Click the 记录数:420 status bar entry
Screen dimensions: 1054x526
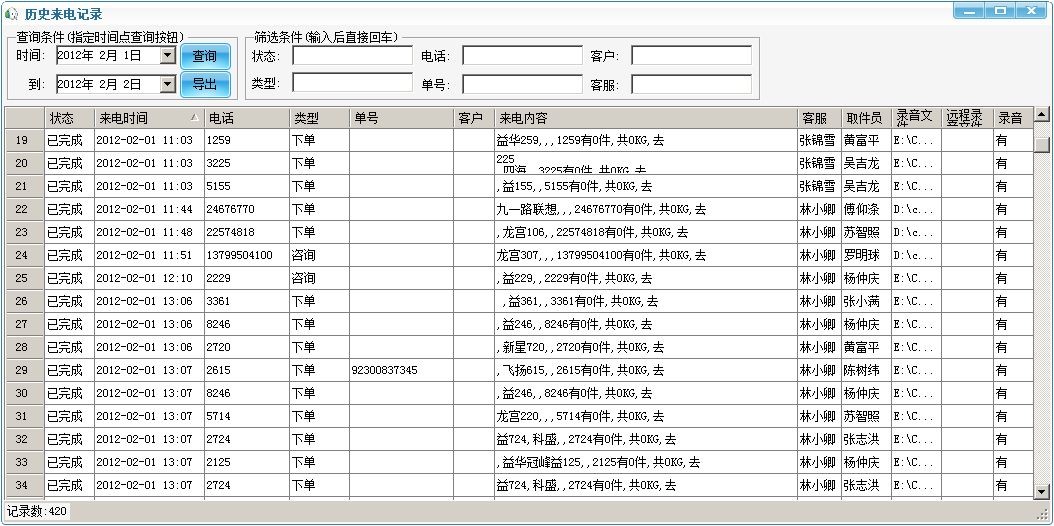pos(37,512)
